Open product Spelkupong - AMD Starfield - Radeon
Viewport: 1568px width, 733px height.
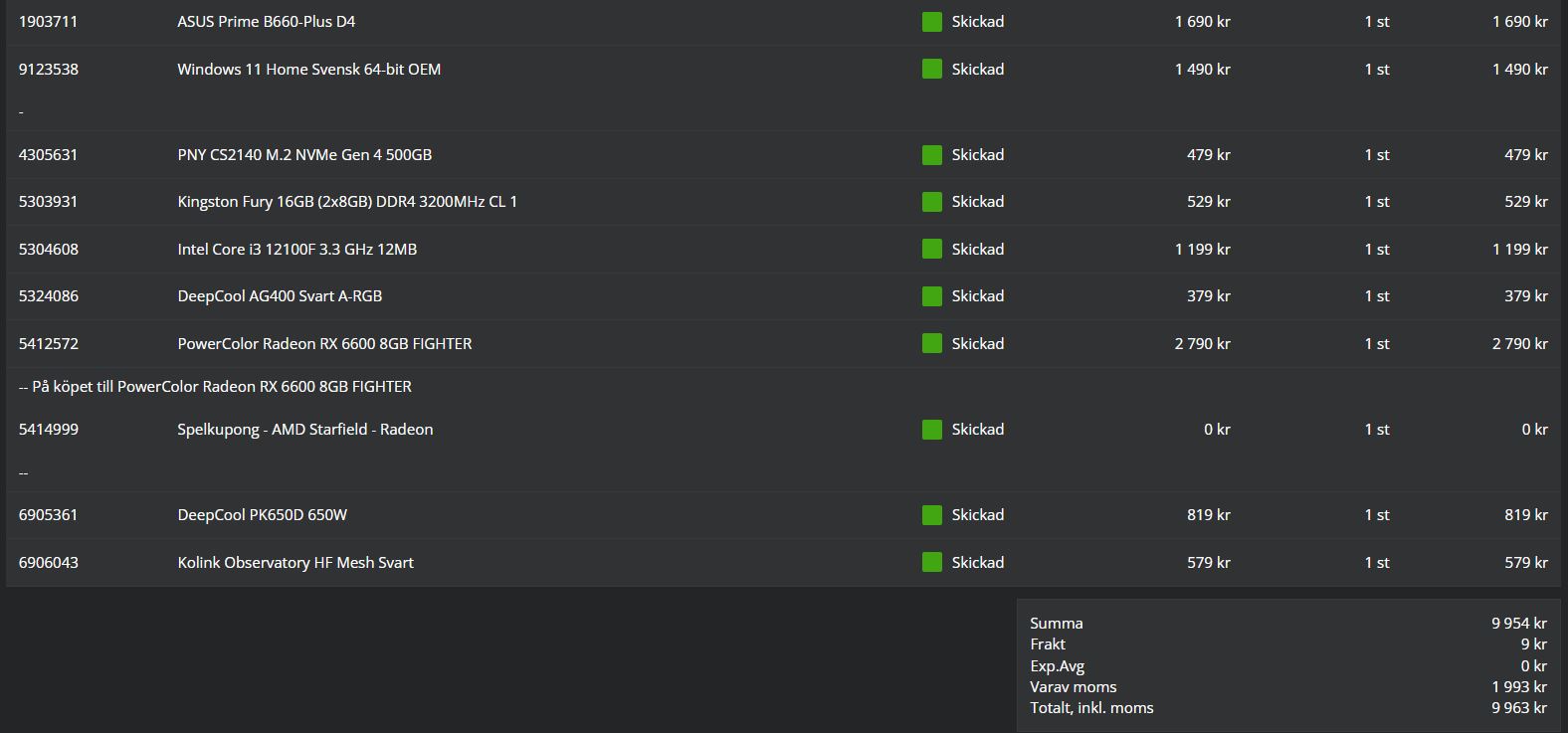pyautogui.click(x=304, y=430)
